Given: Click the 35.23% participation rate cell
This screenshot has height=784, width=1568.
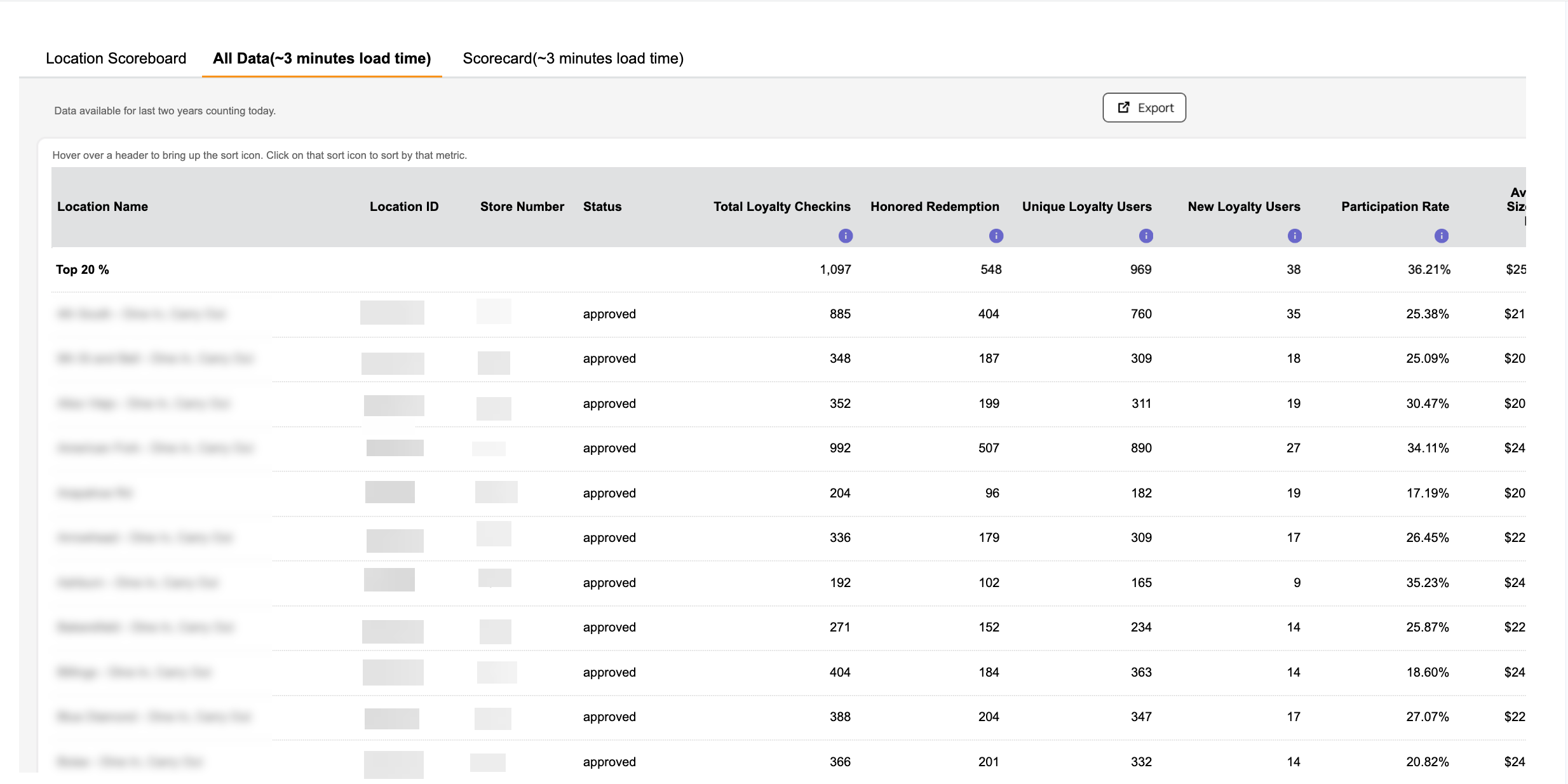Looking at the screenshot, I should point(1427,583).
